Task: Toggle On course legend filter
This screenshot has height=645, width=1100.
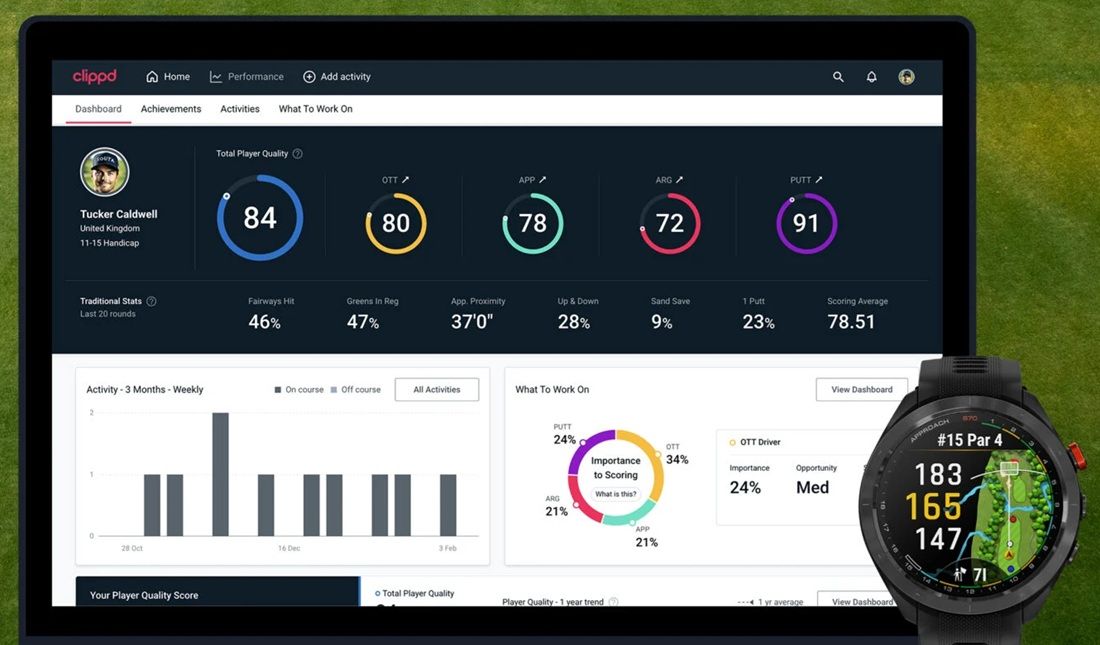Action: click(x=299, y=390)
